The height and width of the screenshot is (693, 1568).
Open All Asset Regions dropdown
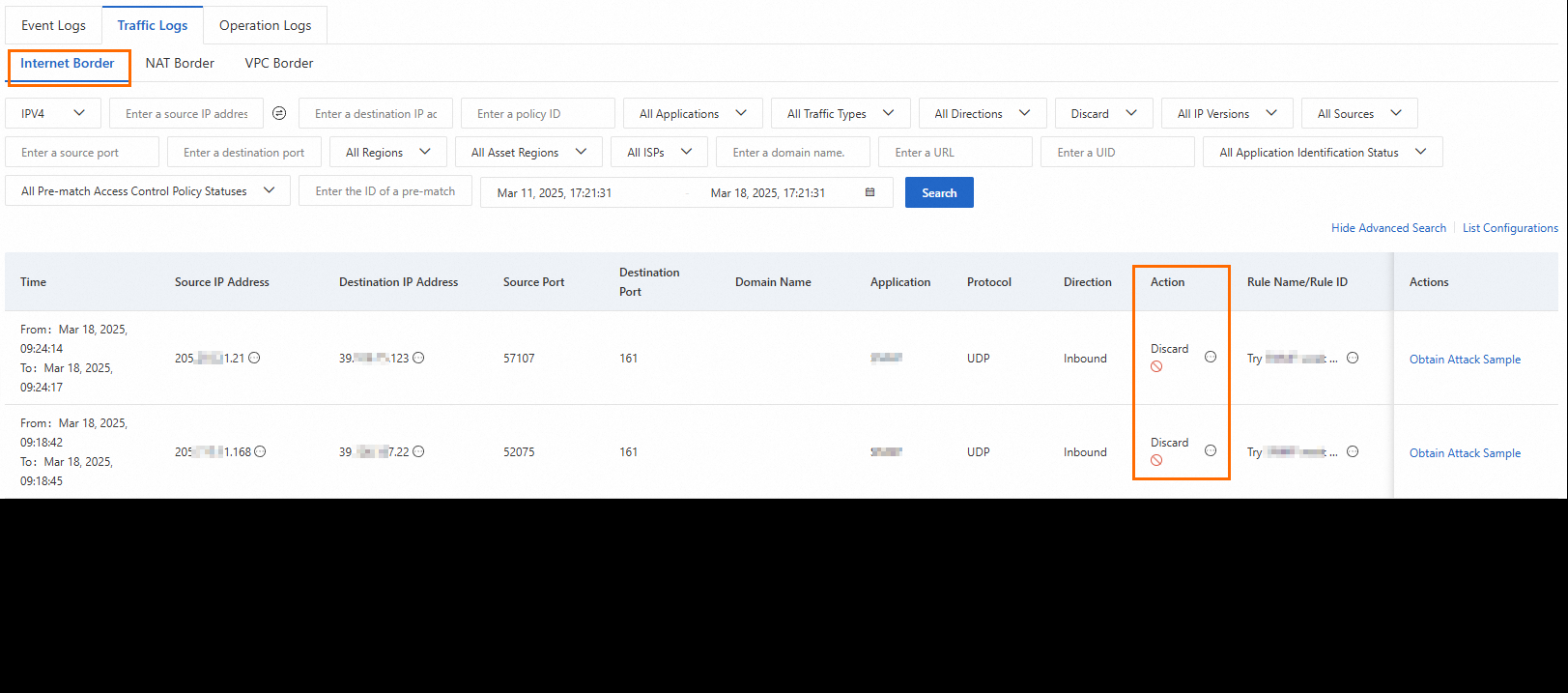coord(528,152)
